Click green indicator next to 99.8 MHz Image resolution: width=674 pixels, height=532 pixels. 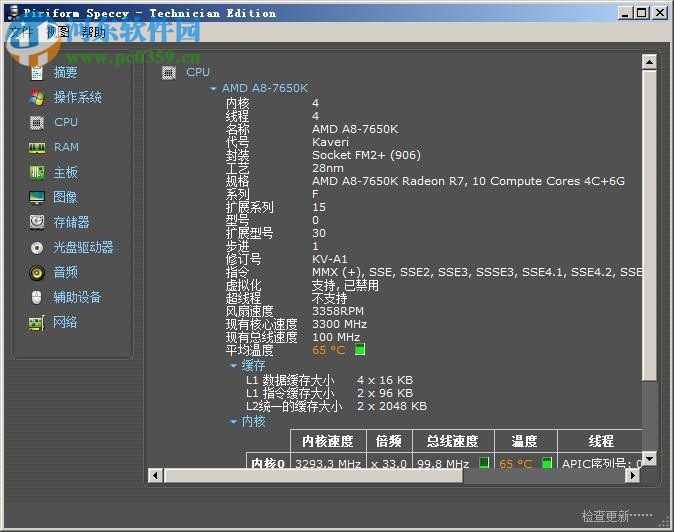point(484,463)
